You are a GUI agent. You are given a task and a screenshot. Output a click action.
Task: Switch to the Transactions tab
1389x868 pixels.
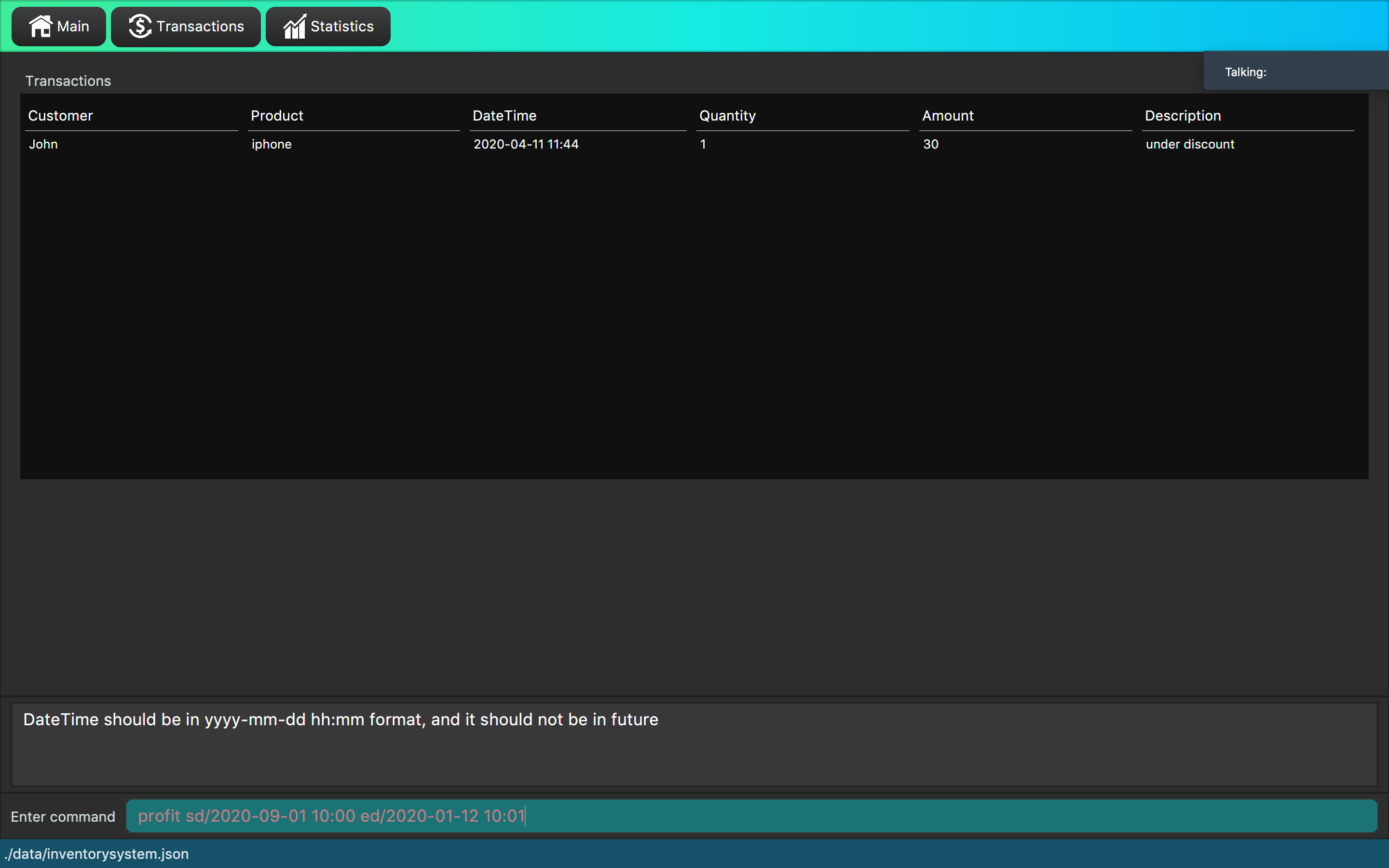[x=185, y=27]
